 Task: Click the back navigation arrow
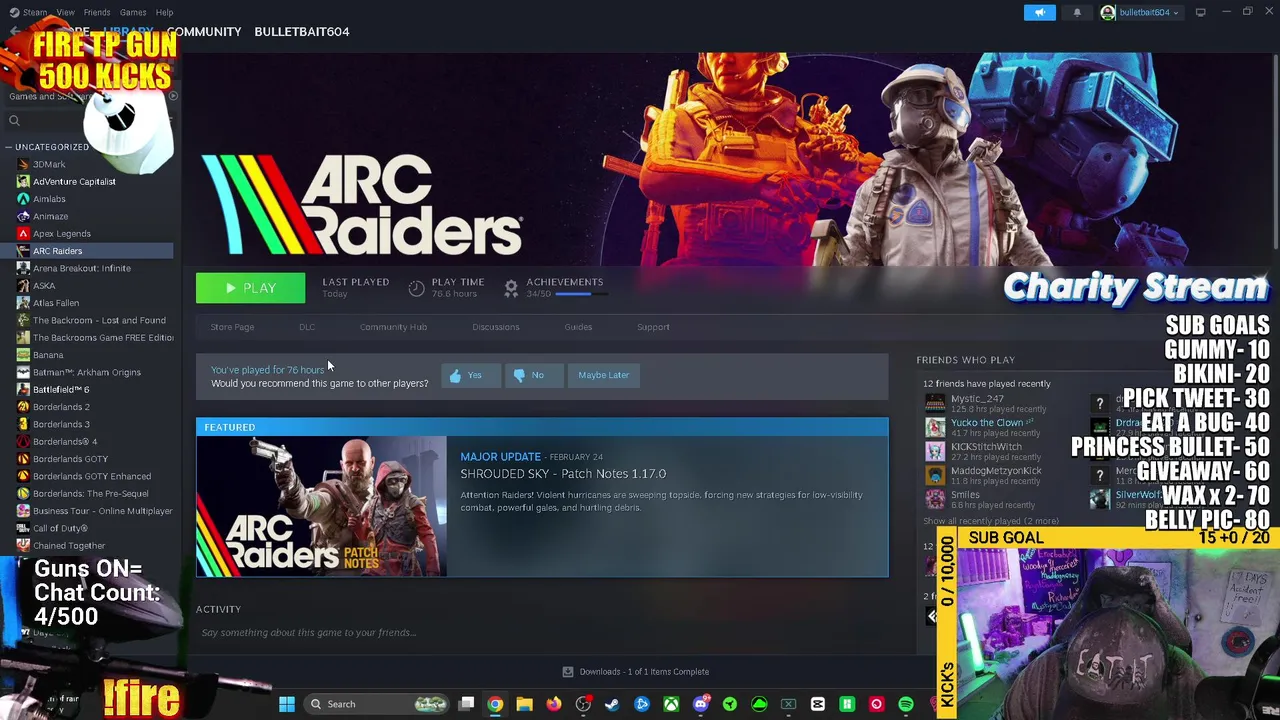pyautogui.click(x=13, y=32)
